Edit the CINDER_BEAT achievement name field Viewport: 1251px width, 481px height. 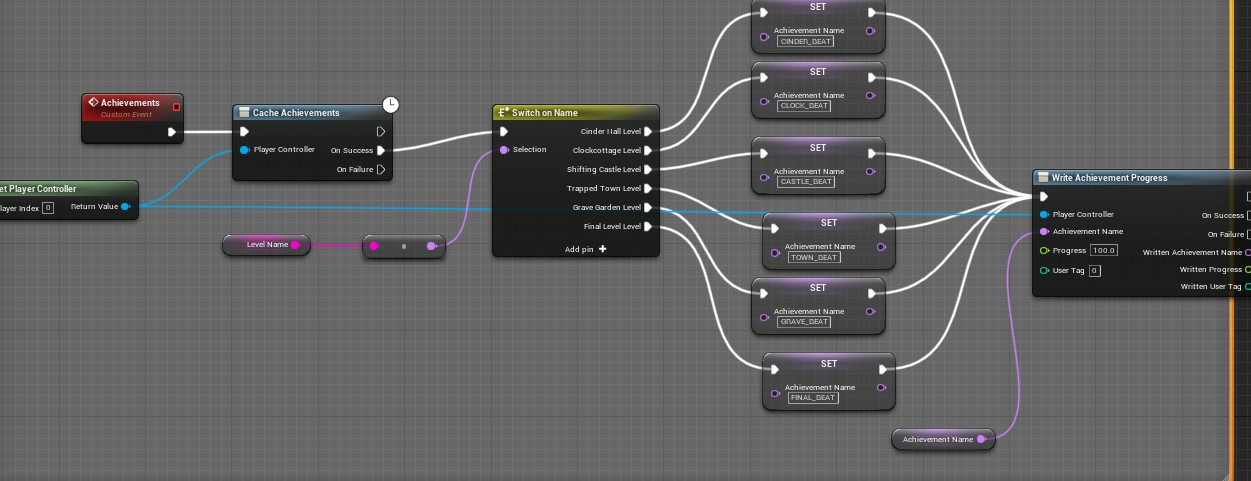803,41
